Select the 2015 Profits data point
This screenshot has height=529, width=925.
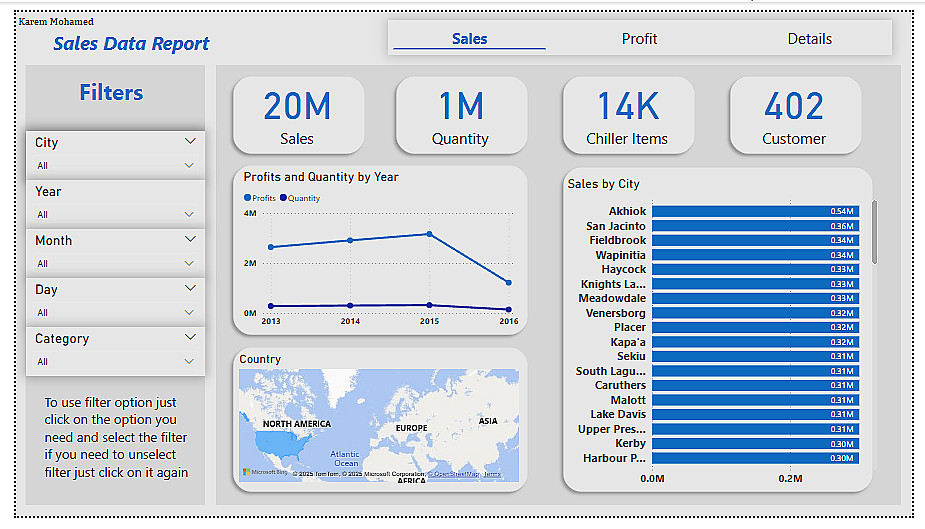tap(429, 234)
